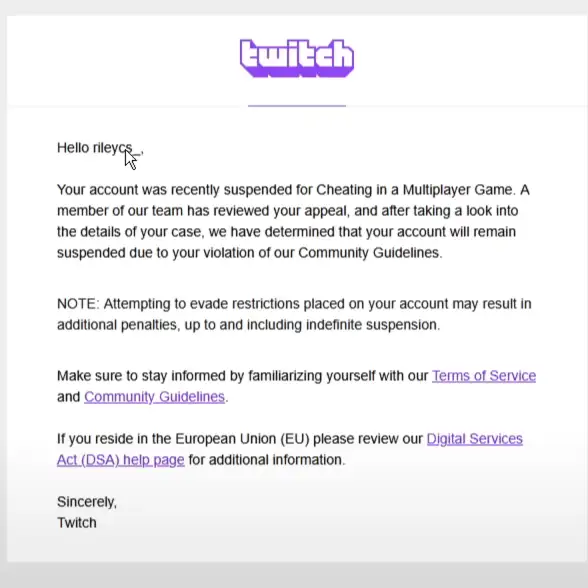Click 'for additional information' text

(x=266, y=460)
